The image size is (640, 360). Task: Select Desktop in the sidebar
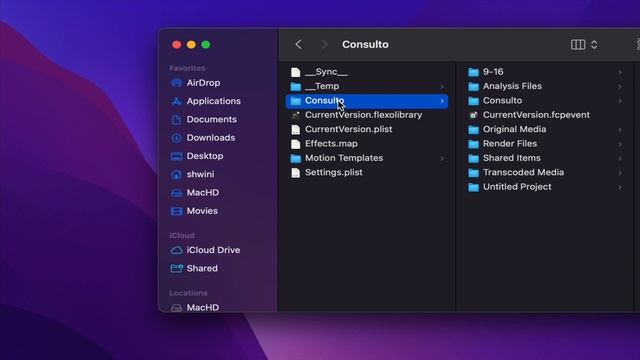pyautogui.click(x=197, y=156)
